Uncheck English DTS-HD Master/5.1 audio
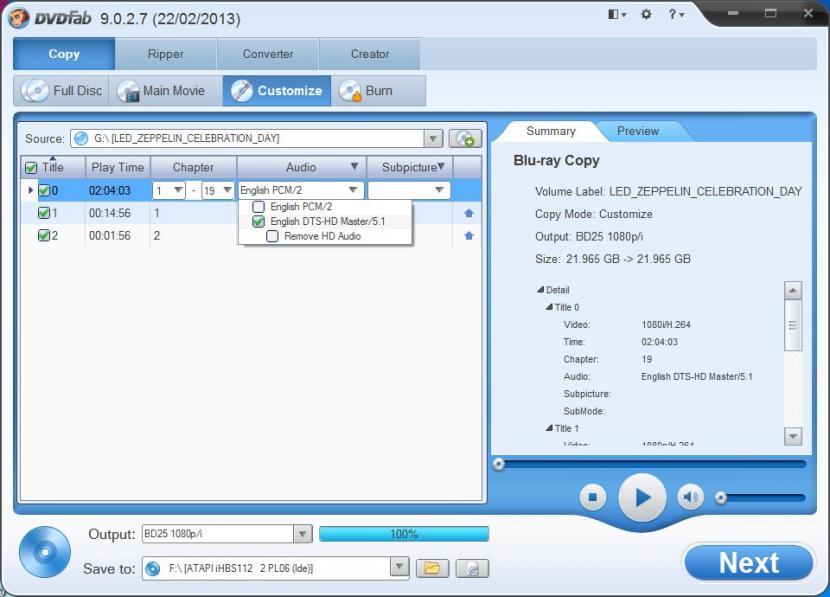 [258, 222]
